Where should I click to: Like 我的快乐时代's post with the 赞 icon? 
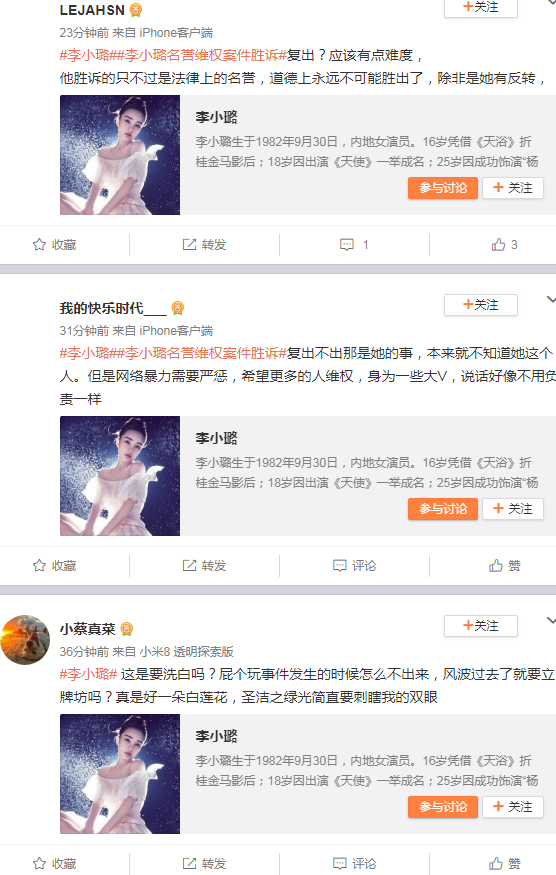pos(496,566)
